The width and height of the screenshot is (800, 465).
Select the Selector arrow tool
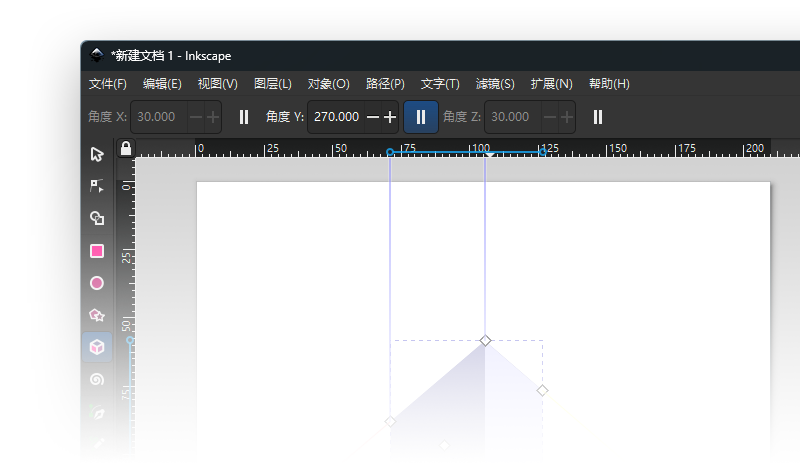point(97,154)
